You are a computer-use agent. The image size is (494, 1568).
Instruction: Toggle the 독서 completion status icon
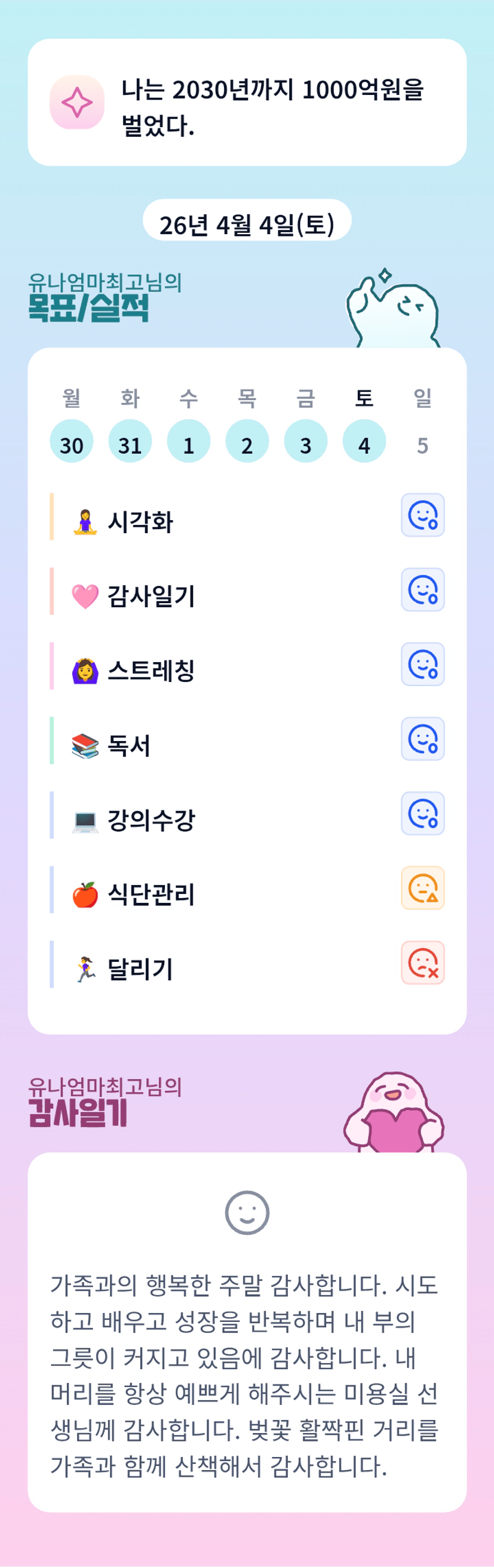pyautogui.click(x=422, y=739)
